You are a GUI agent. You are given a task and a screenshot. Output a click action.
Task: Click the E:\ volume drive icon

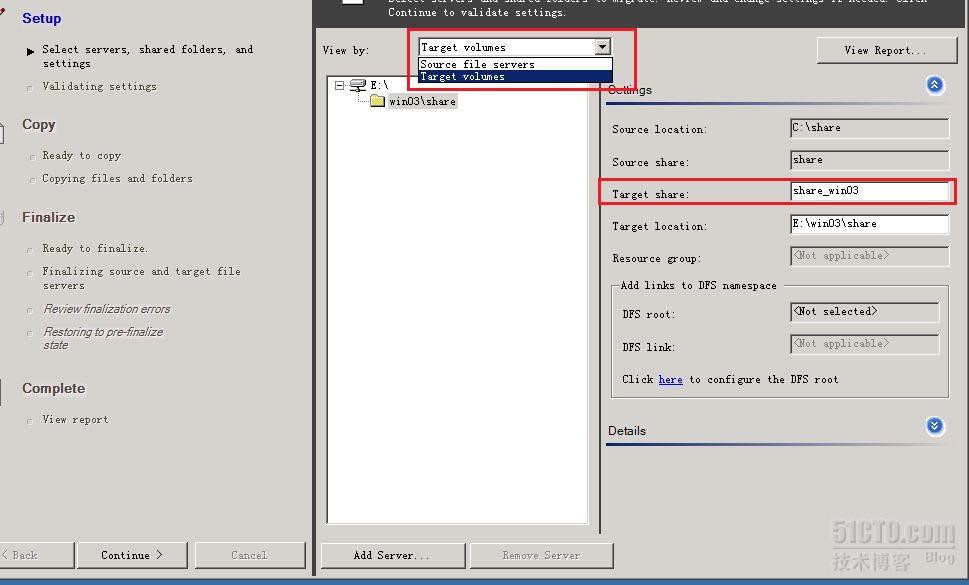[358, 86]
